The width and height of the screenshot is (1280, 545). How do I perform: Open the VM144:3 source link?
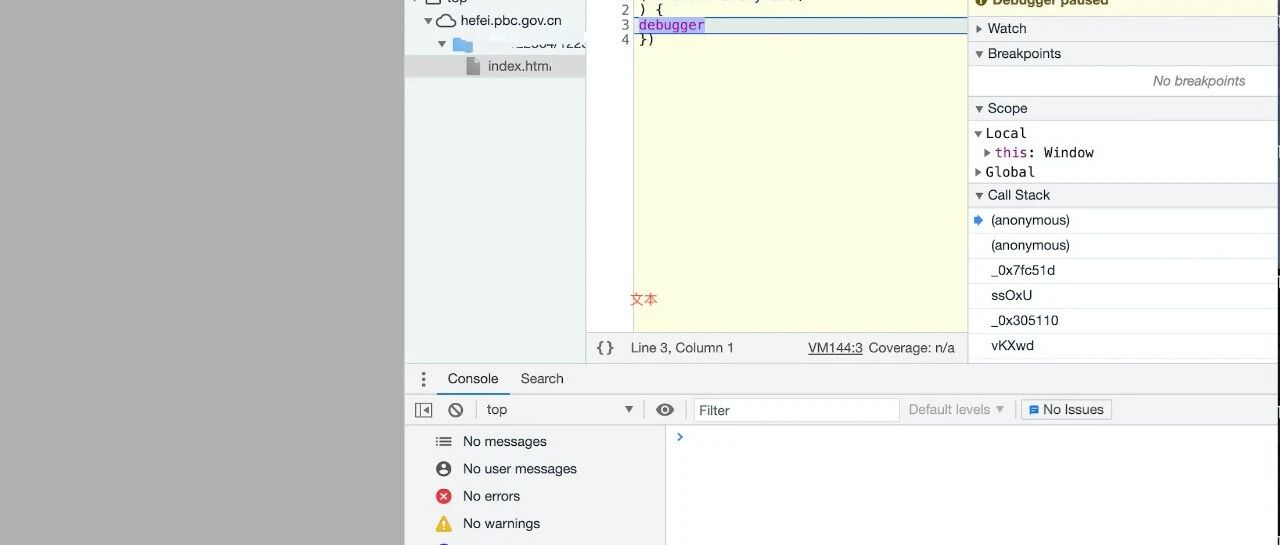[835, 348]
